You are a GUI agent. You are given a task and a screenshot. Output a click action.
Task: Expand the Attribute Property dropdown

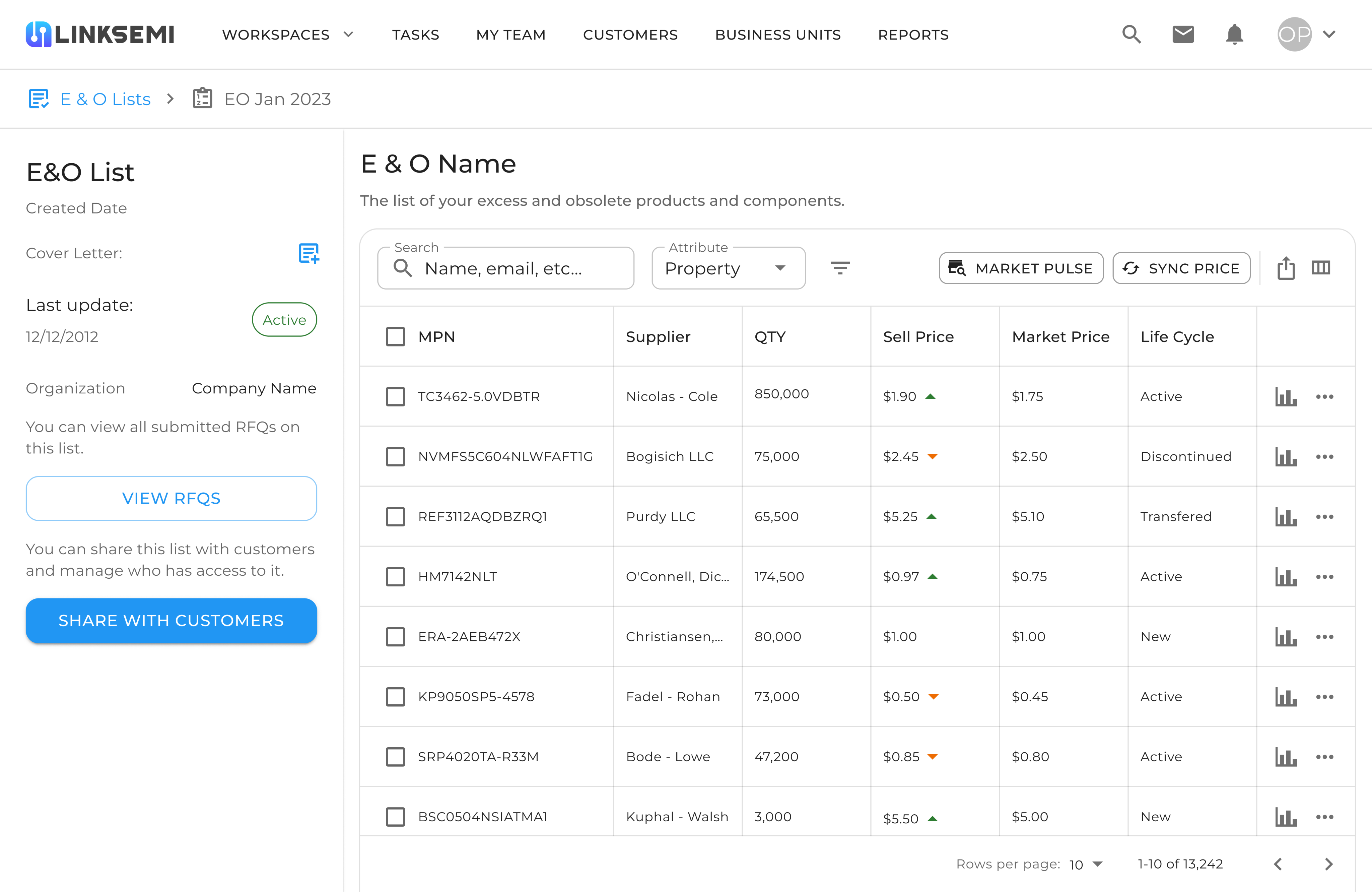coord(728,269)
